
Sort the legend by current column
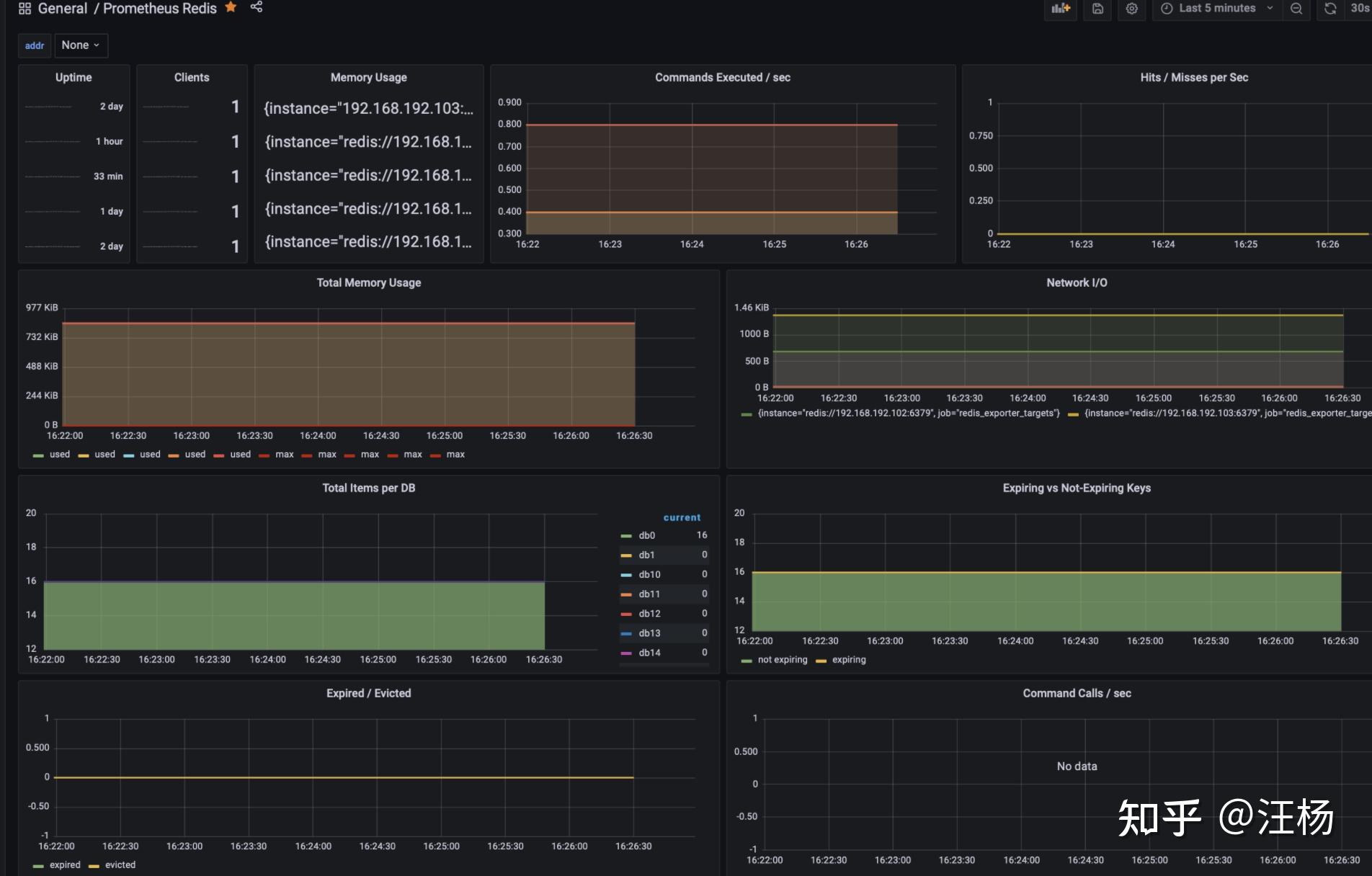point(682,517)
